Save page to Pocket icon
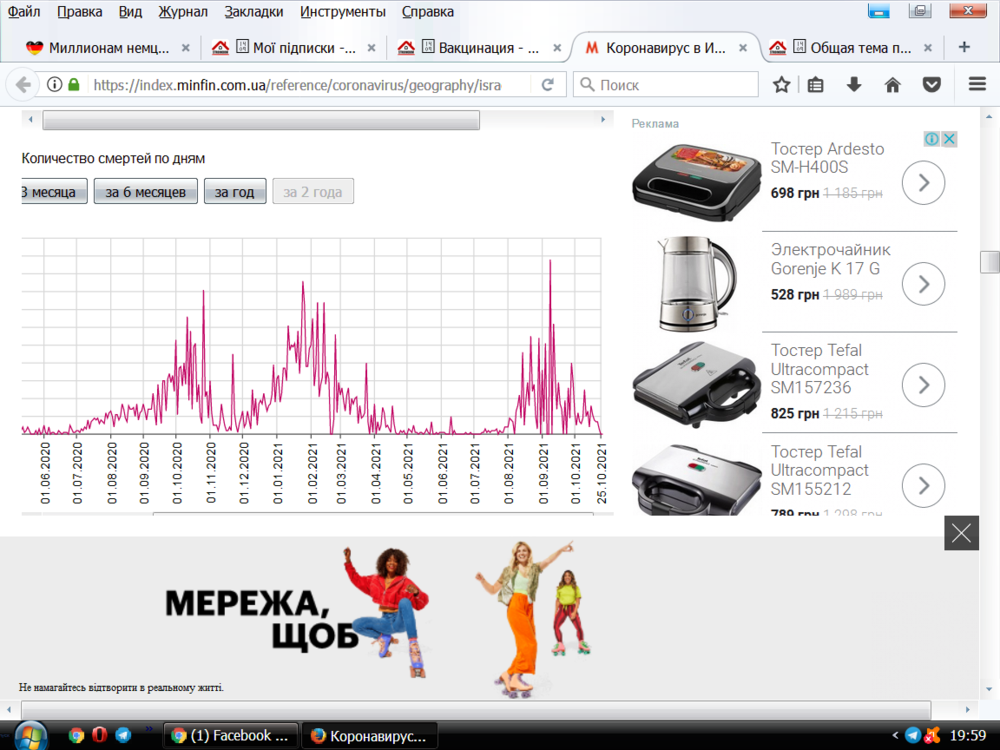The width and height of the screenshot is (1000, 750). pos(932,84)
